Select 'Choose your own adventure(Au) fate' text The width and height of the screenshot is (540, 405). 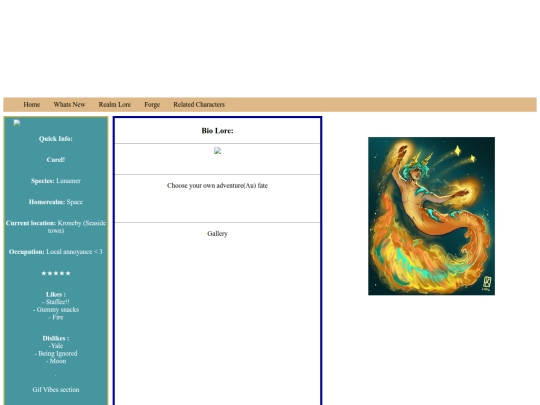pos(217,185)
